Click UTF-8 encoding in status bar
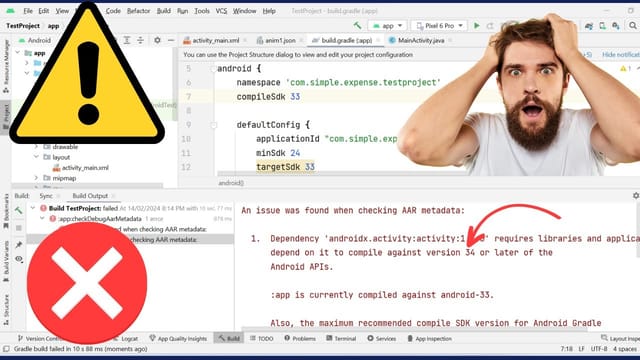 (599, 349)
